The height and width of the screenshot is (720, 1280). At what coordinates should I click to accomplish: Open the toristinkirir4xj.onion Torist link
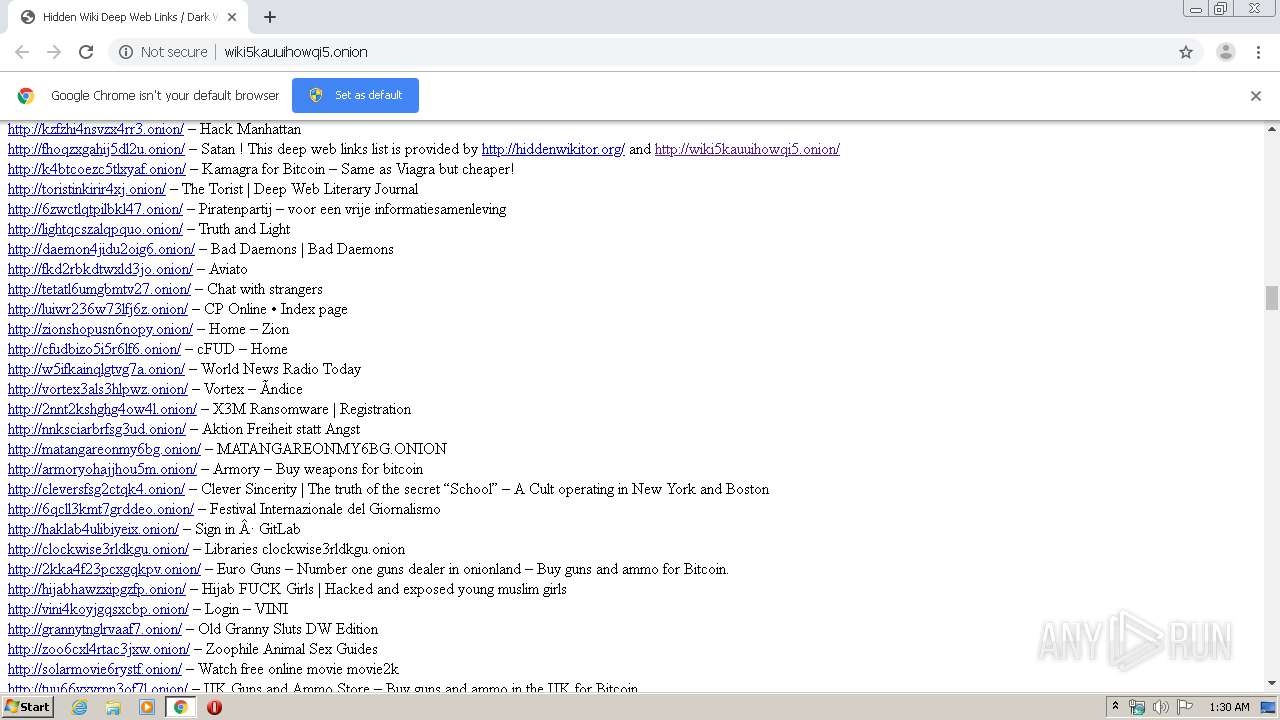click(87, 189)
